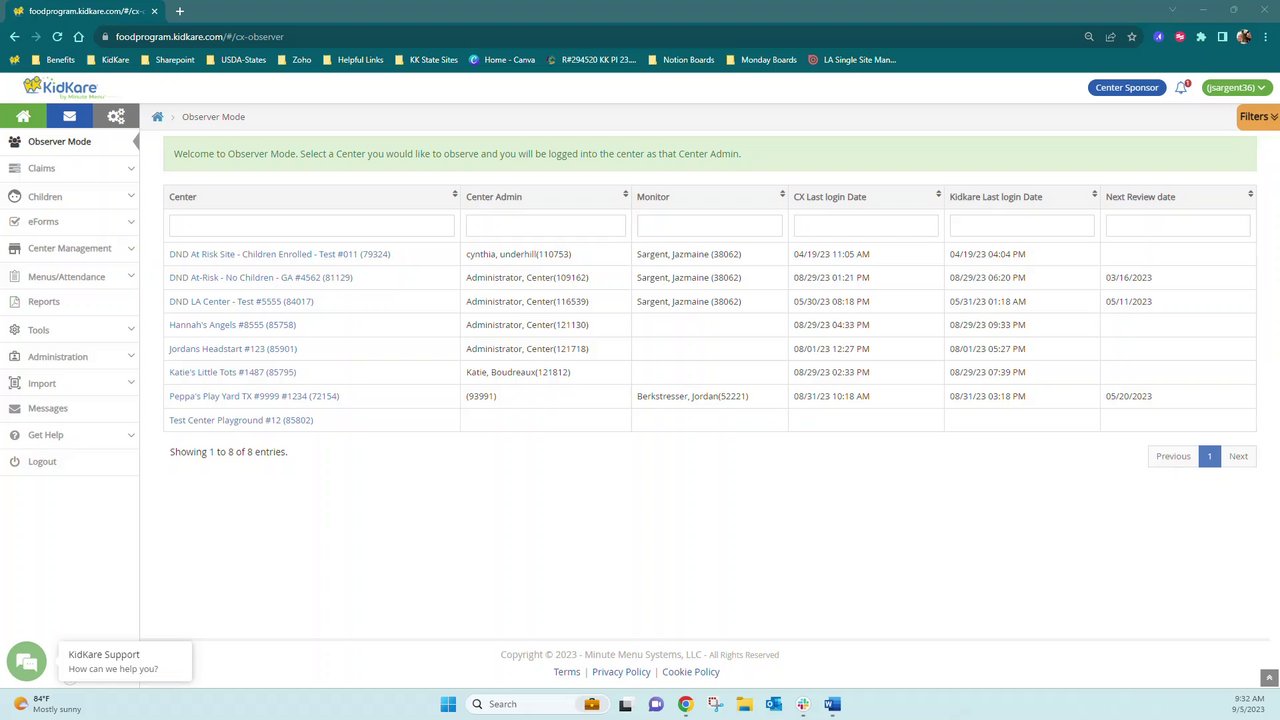Click the Center Admin filter field
The width and height of the screenshot is (1280, 720).
coord(546,226)
